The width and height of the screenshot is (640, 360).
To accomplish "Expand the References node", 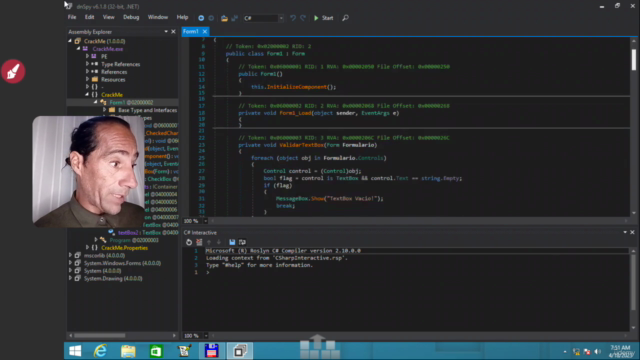I will [87, 71].
